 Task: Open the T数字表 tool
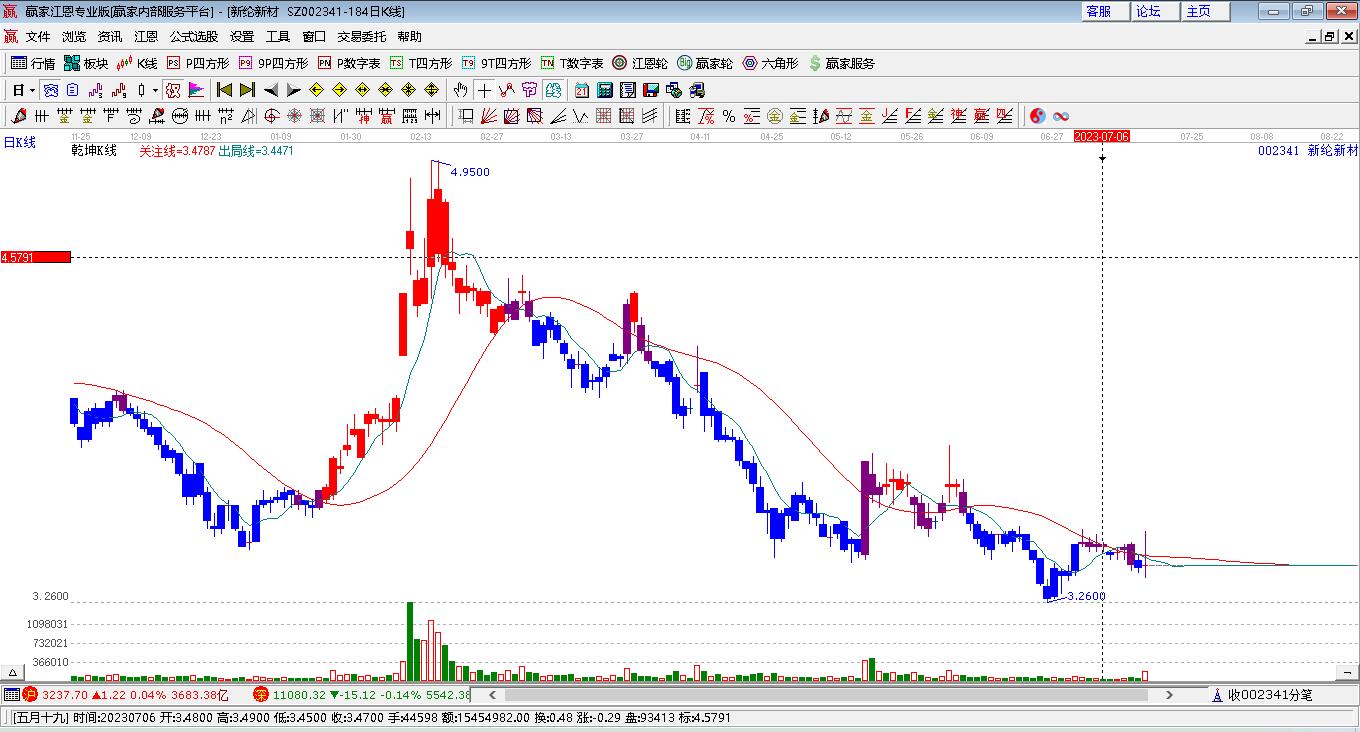572,63
